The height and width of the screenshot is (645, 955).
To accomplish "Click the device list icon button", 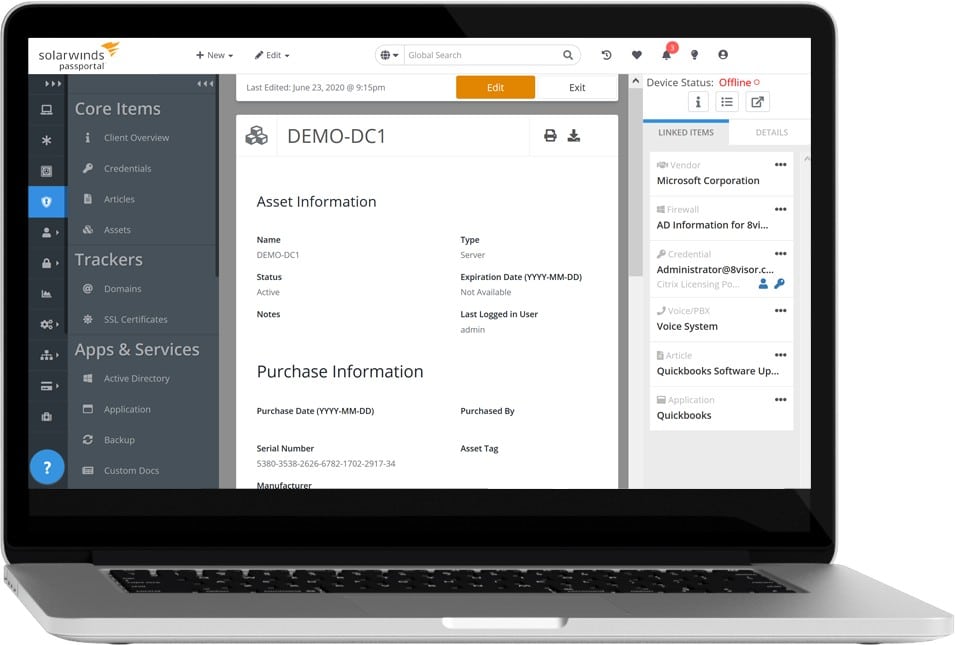I will coord(727,102).
